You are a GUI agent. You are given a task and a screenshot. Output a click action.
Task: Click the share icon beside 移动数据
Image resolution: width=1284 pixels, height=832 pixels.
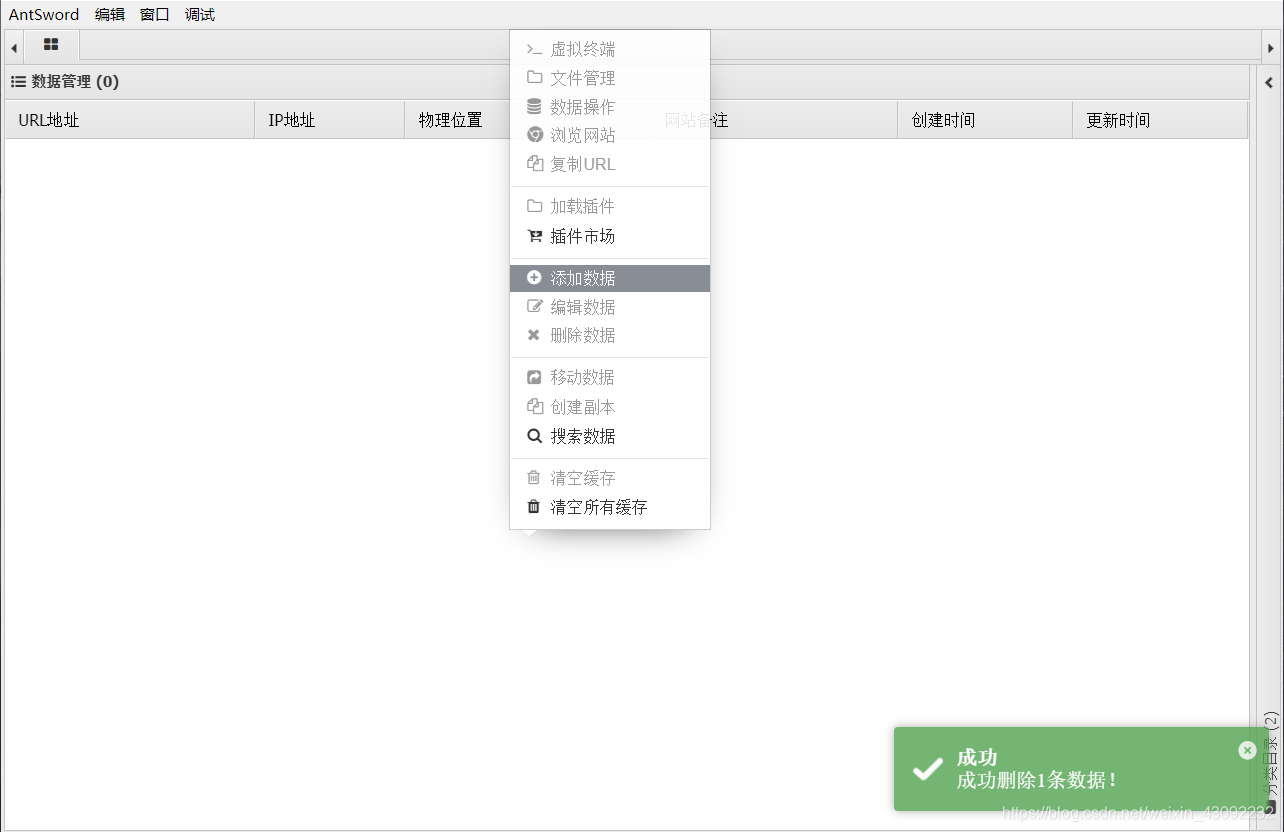(x=534, y=377)
